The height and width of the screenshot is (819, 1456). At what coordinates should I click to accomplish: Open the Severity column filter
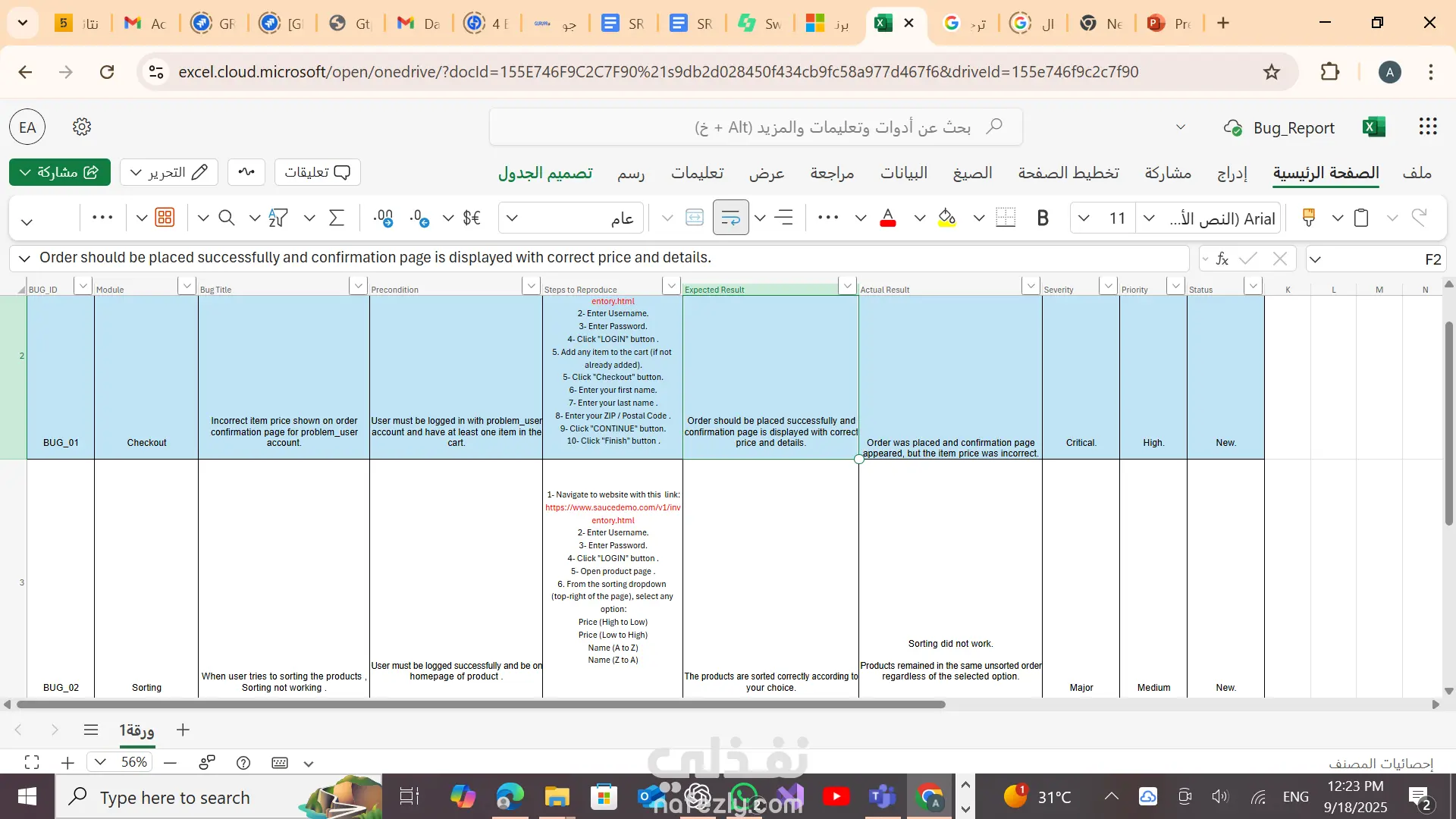coord(1108,286)
